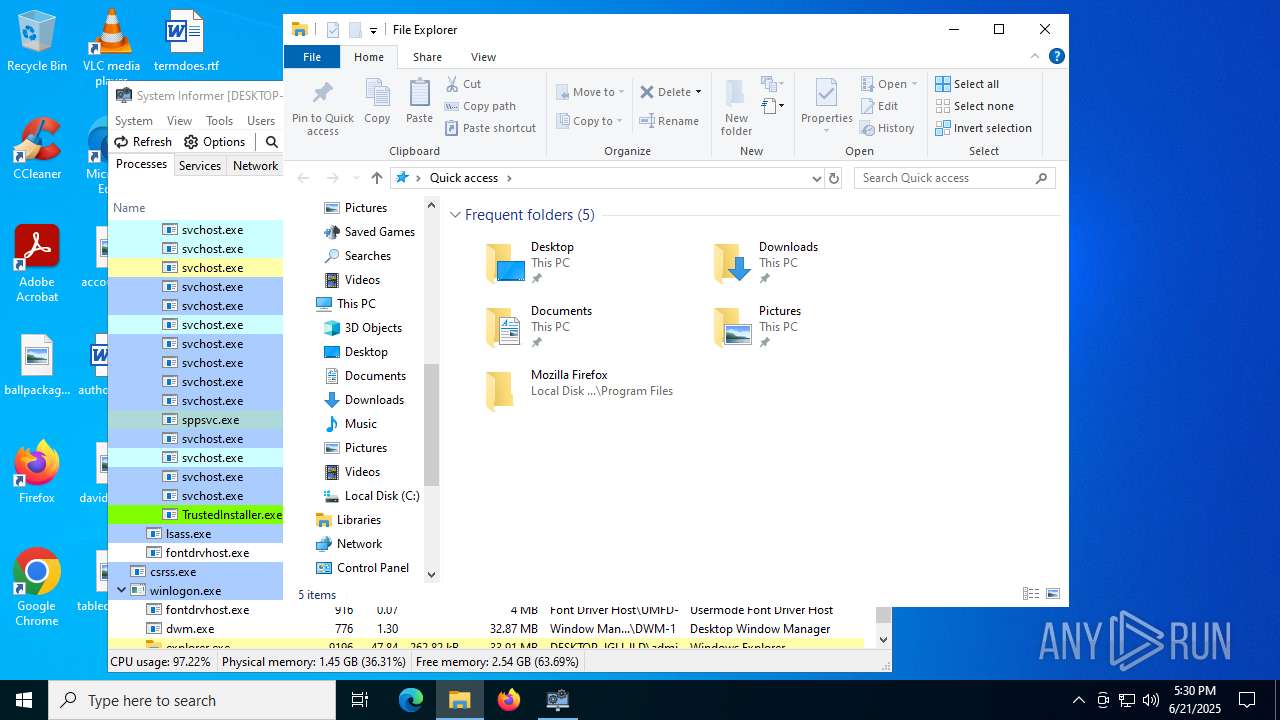Select termdoes.rtf desktop file
This screenshot has height=720, width=1280.
[186, 41]
